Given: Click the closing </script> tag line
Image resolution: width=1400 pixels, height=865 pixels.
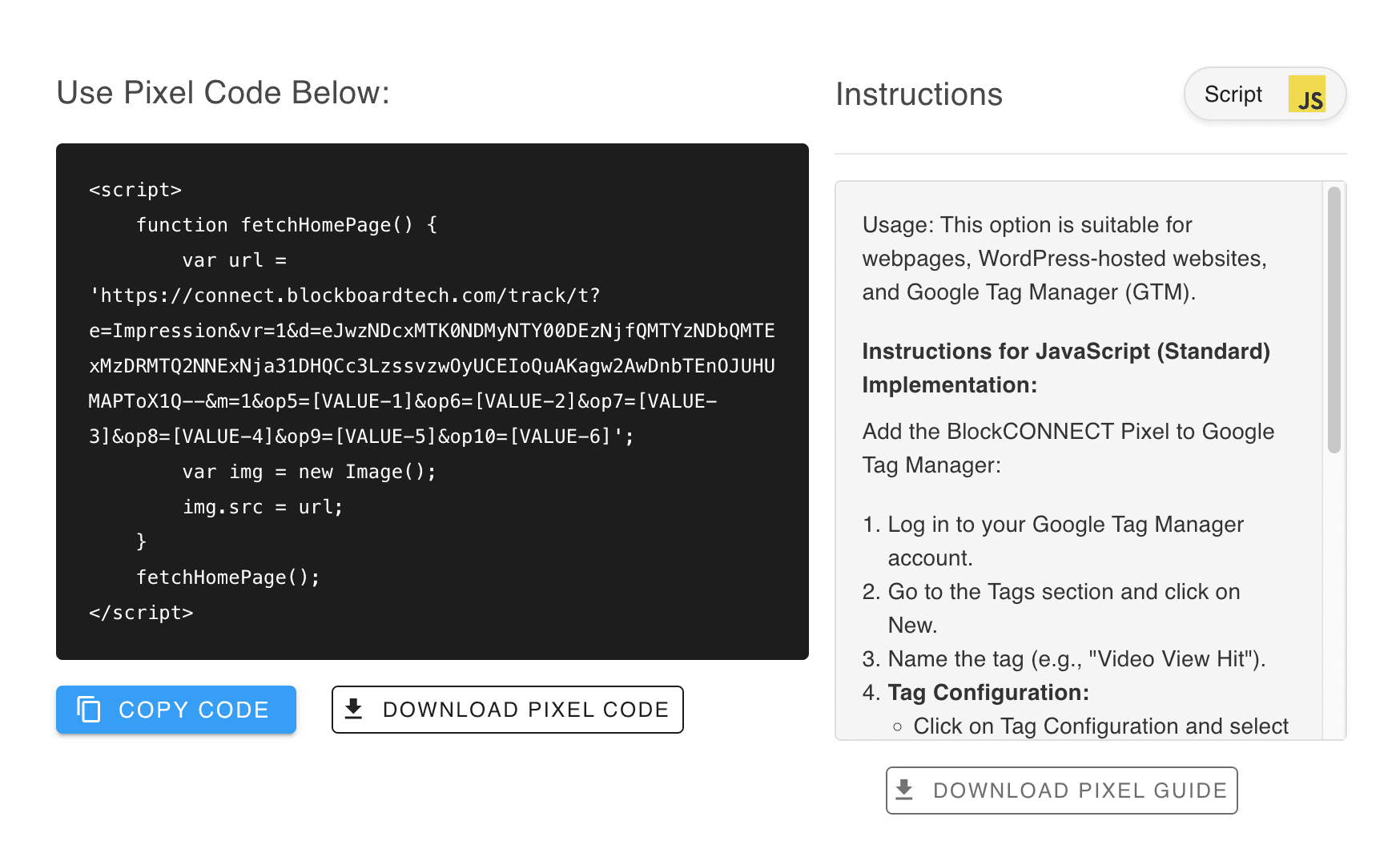Looking at the screenshot, I should pos(141,613).
